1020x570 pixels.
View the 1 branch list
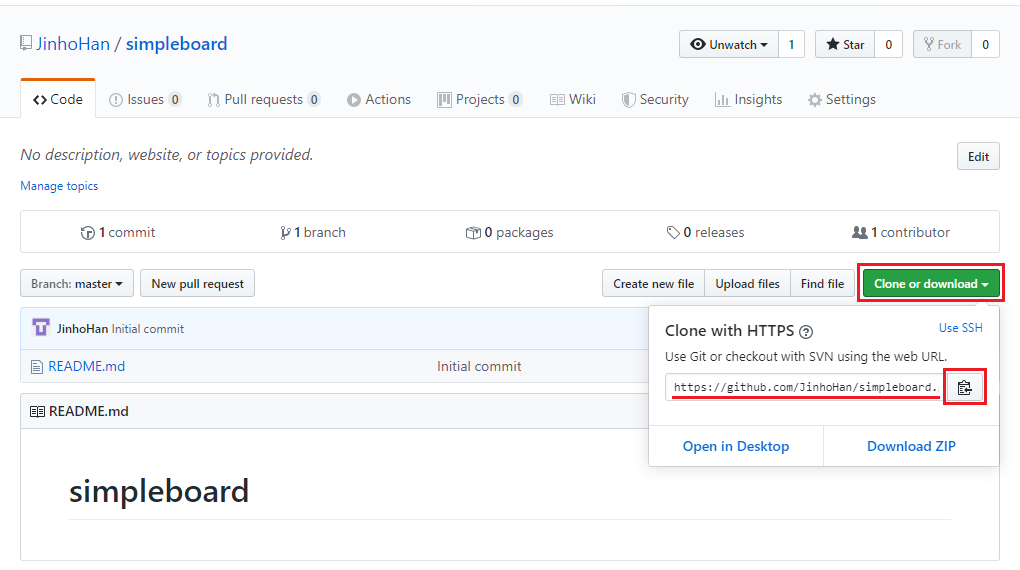[313, 232]
